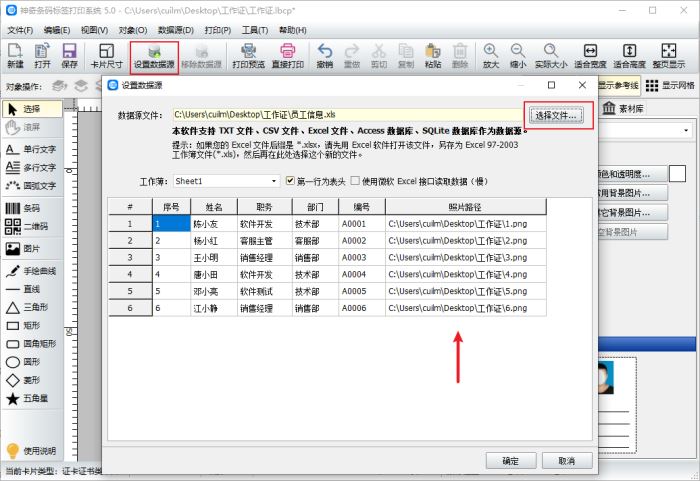The width and height of the screenshot is (700, 481).
Task: Open a file with 打开 icon
Action: 42,56
